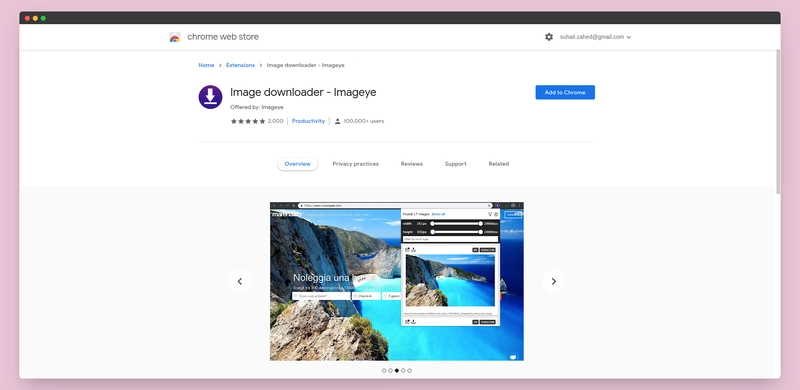Show the previous screenshot with left arrow
This screenshot has height=390, width=800.
tap(239, 281)
